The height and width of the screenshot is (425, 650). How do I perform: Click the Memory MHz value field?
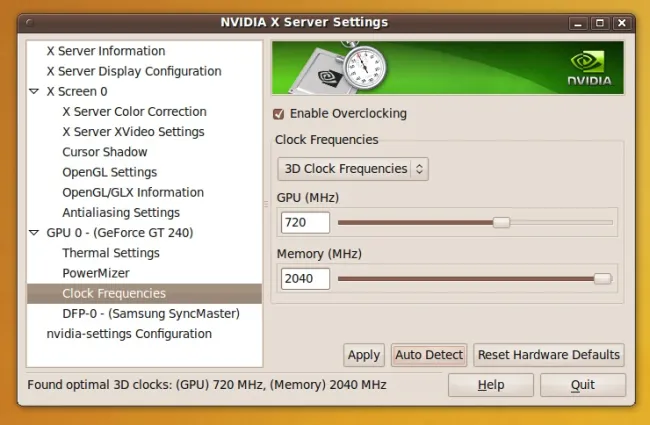click(x=306, y=279)
